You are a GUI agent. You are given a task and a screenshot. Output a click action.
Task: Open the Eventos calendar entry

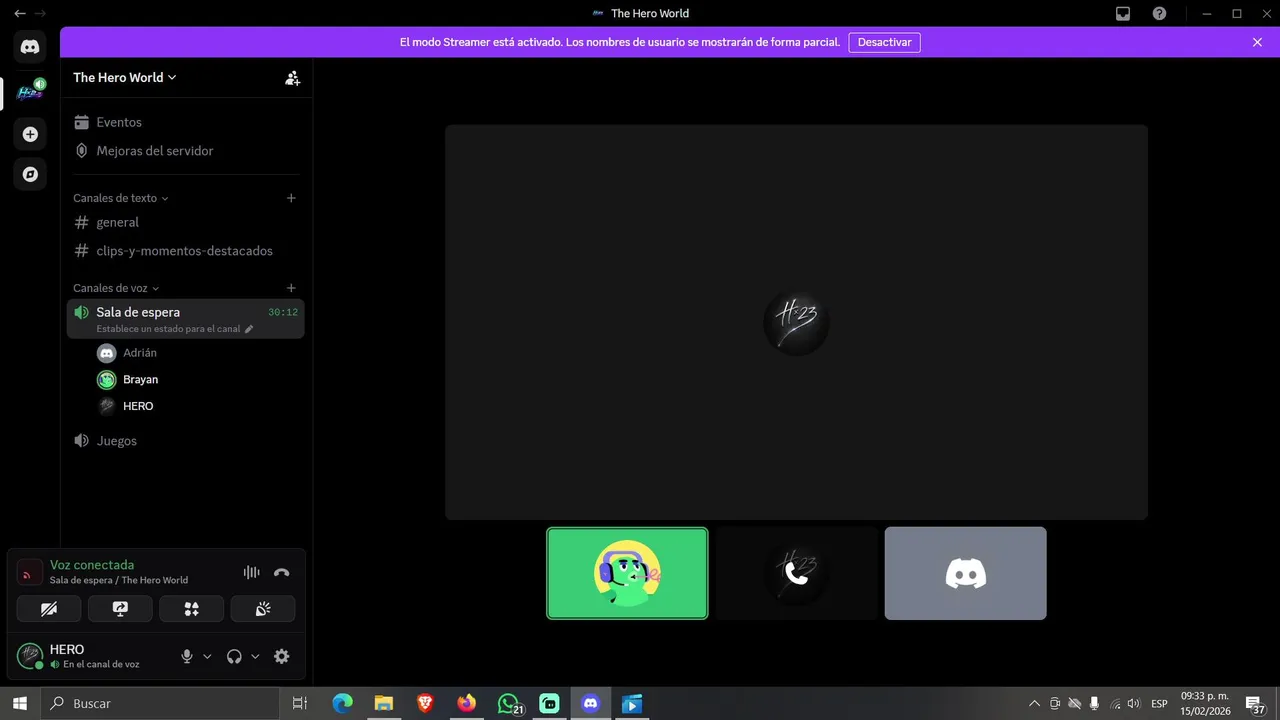tap(186, 122)
